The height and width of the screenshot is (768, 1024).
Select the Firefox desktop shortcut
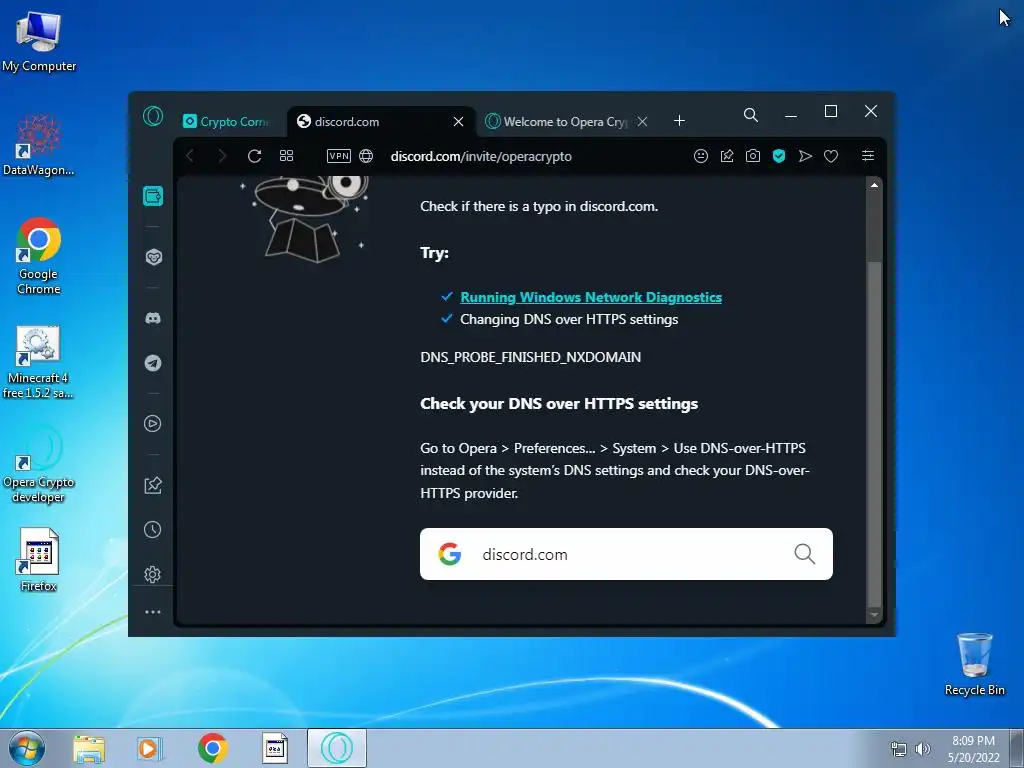click(x=39, y=560)
